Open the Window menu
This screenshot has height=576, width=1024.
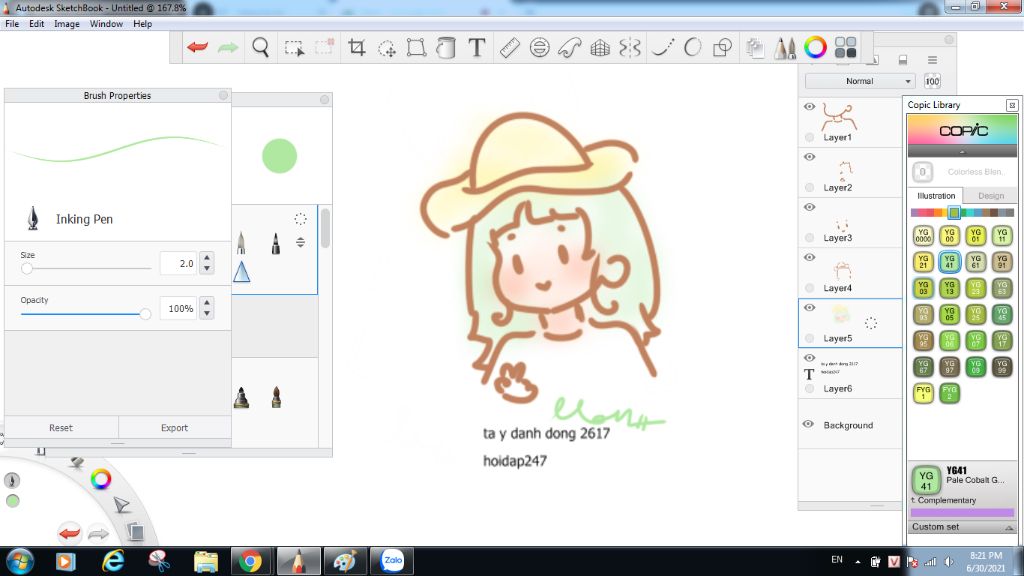[106, 24]
